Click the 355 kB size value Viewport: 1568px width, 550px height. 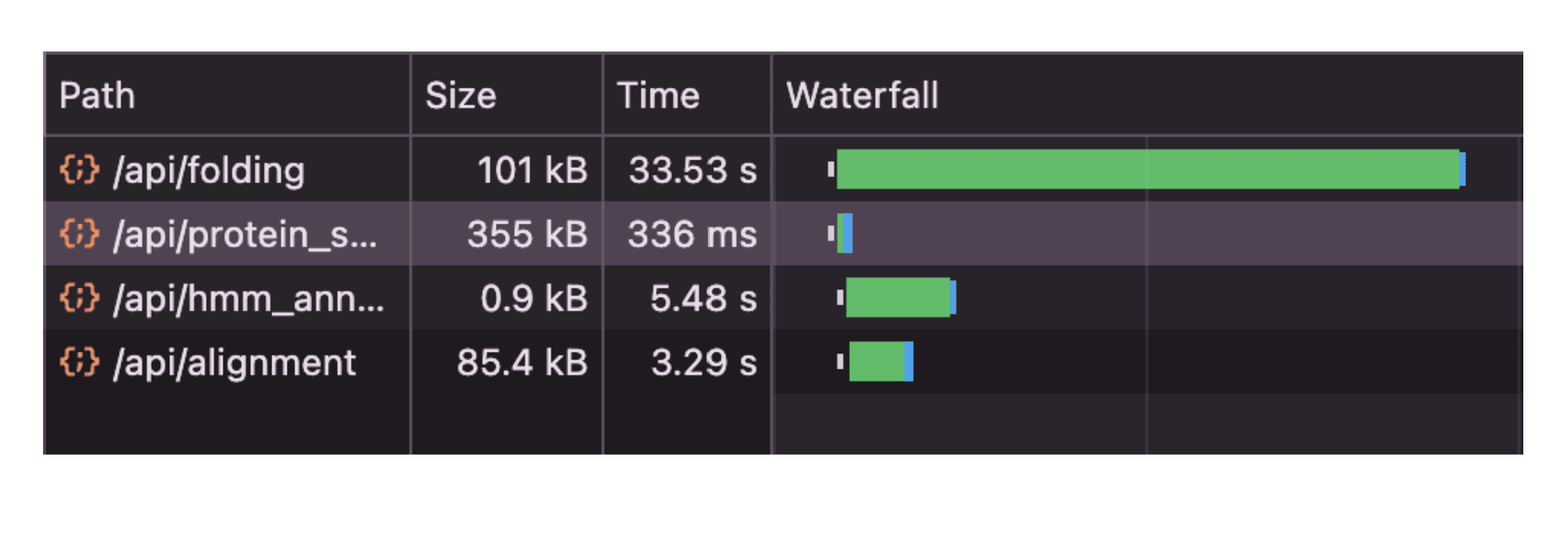coord(527,235)
